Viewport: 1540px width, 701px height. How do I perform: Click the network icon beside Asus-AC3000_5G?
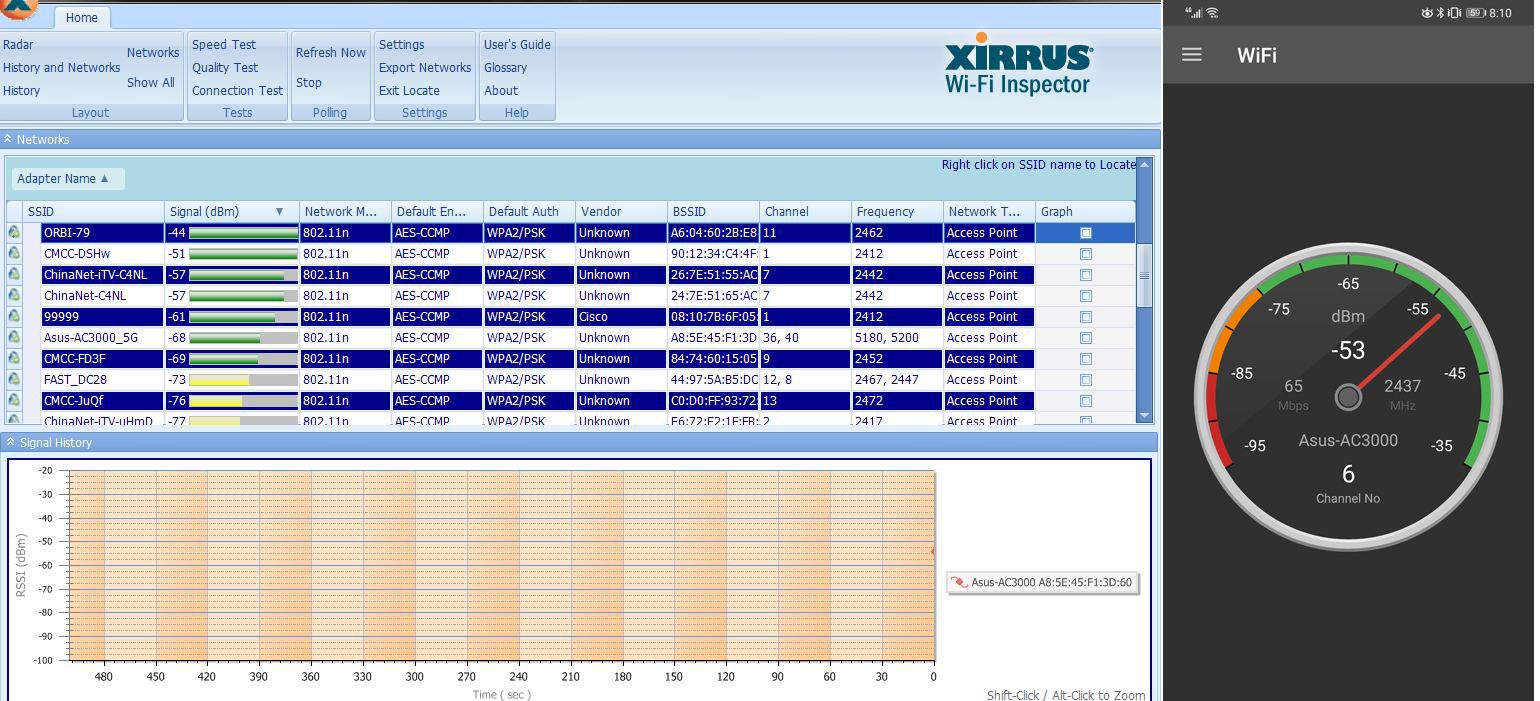pyautogui.click(x=14, y=337)
